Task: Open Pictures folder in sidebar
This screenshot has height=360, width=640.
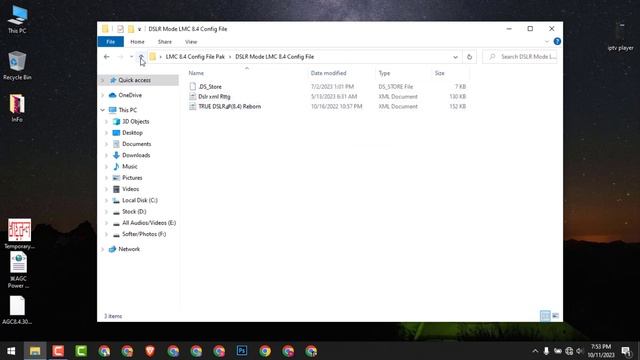Action: click(132, 178)
